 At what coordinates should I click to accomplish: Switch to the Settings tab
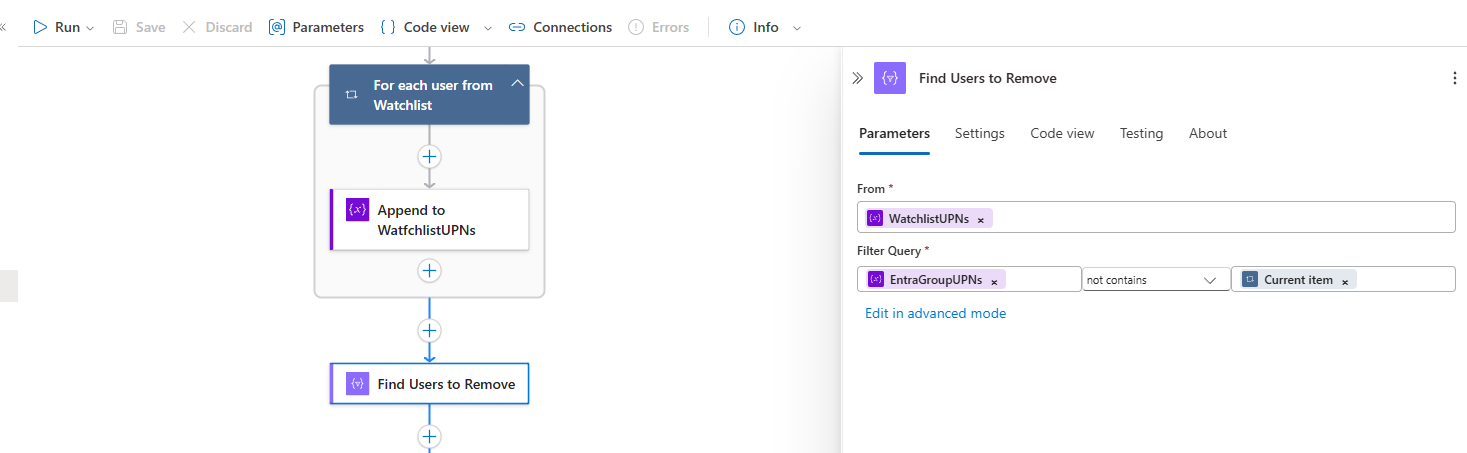click(979, 133)
